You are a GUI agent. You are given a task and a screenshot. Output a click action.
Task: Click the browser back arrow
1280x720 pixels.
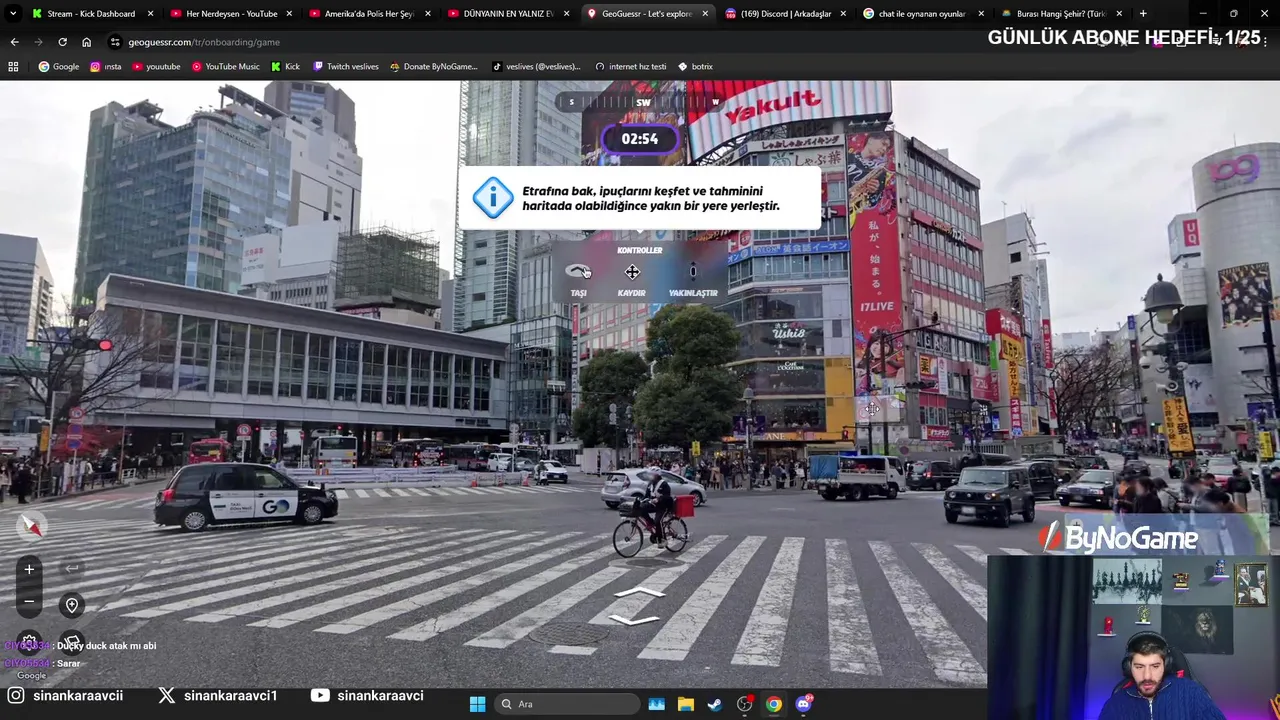click(x=14, y=42)
